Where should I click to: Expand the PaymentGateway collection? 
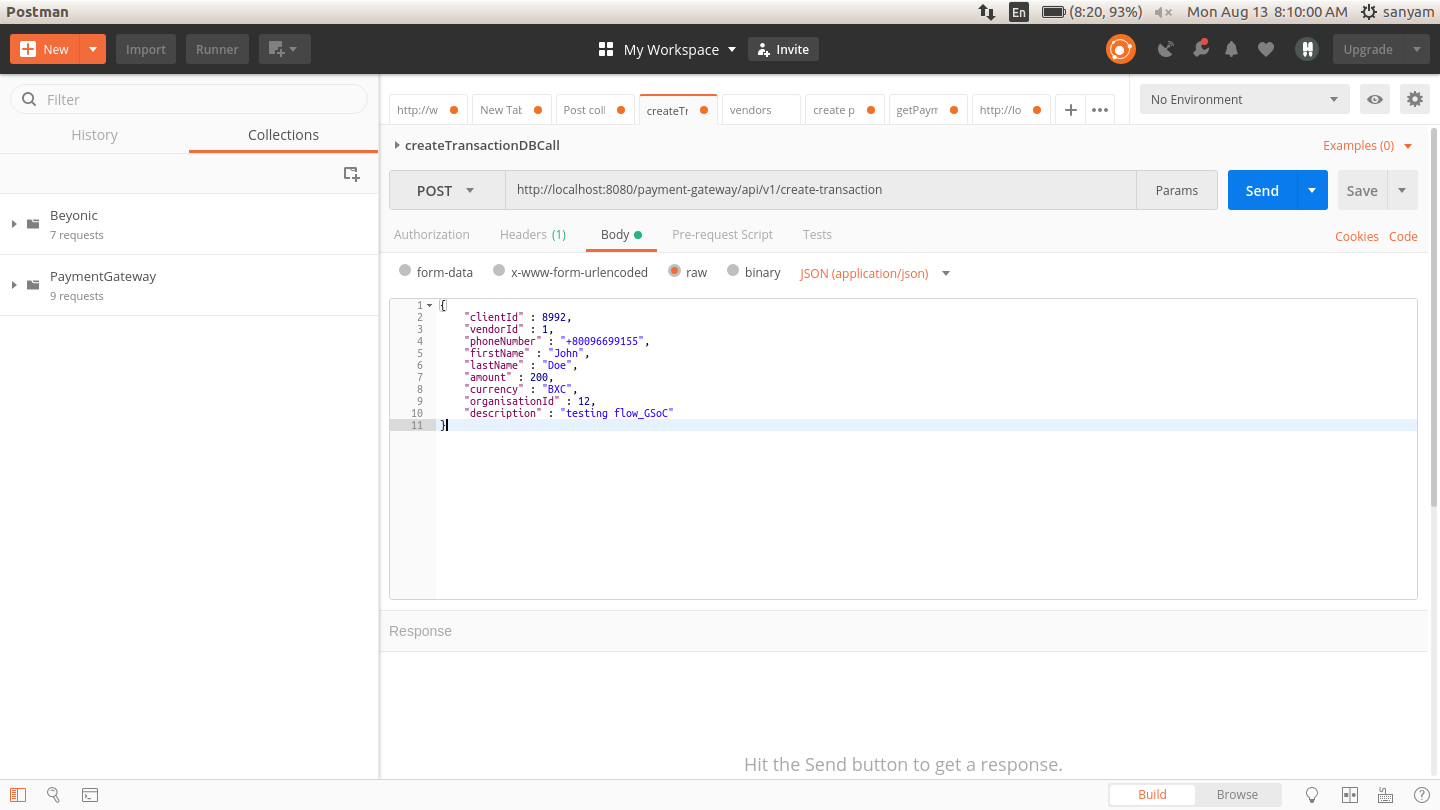pos(14,285)
